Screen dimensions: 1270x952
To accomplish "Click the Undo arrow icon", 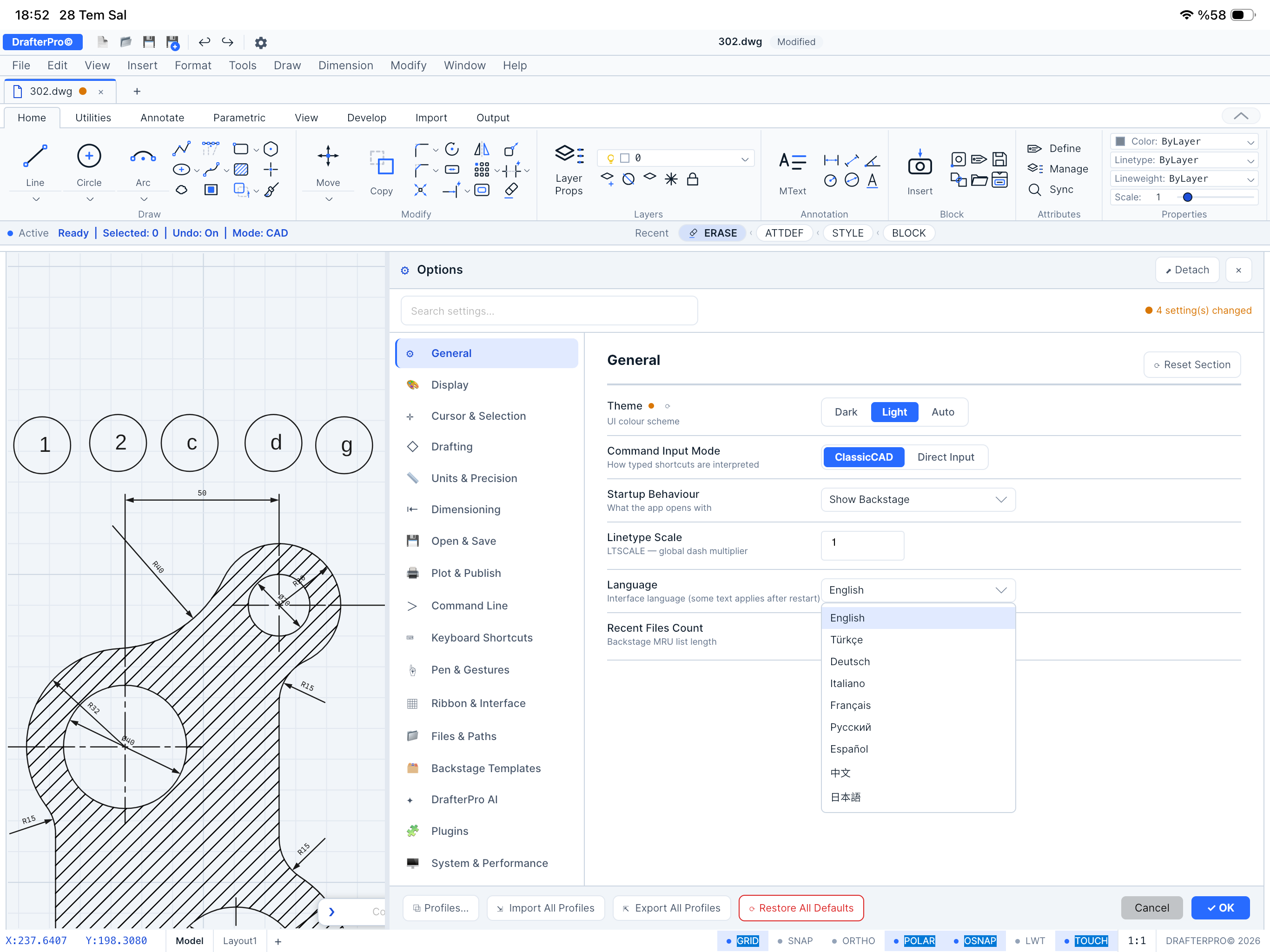I will pyautogui.click(x=205, y=42).
